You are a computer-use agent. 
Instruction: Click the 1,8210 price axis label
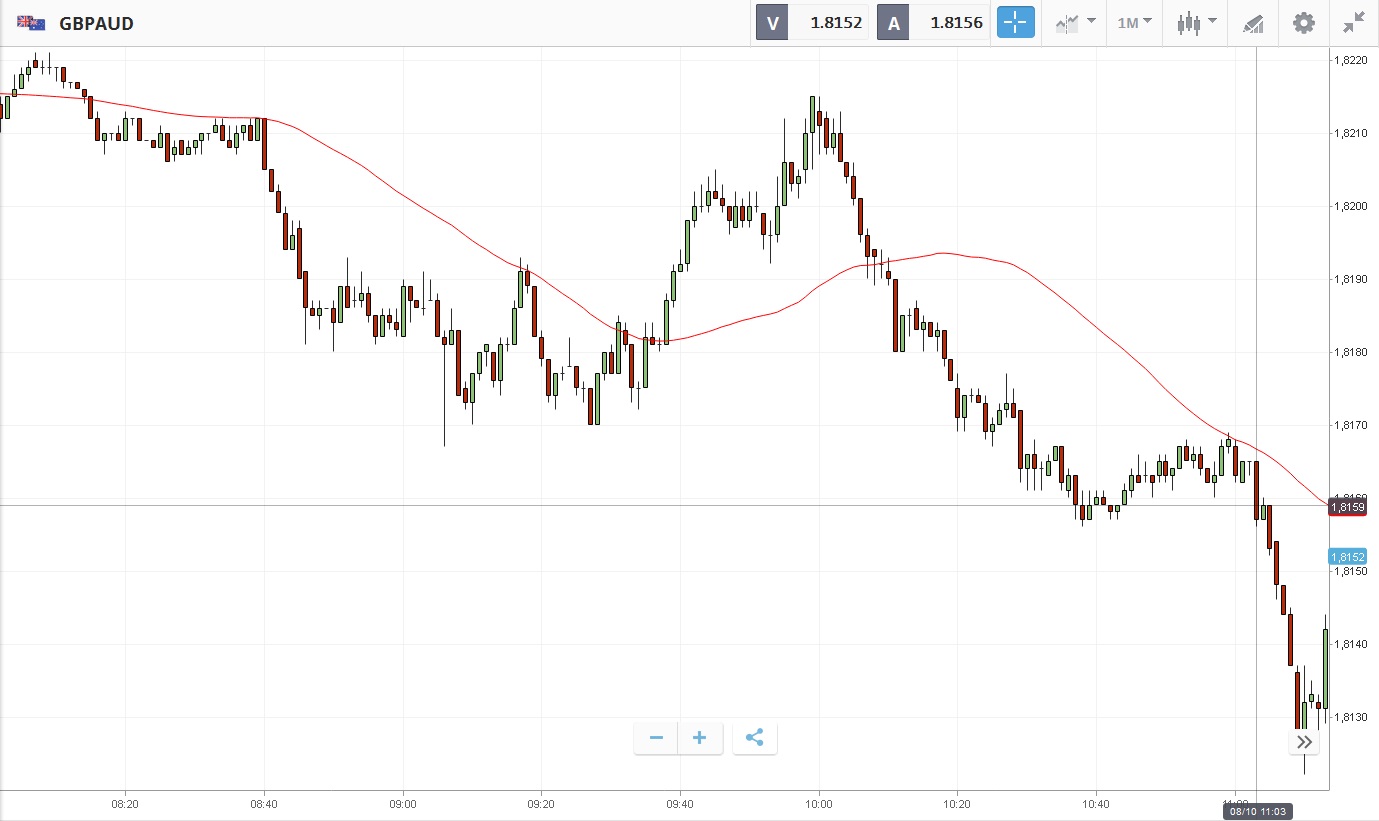pos(1350,133)
